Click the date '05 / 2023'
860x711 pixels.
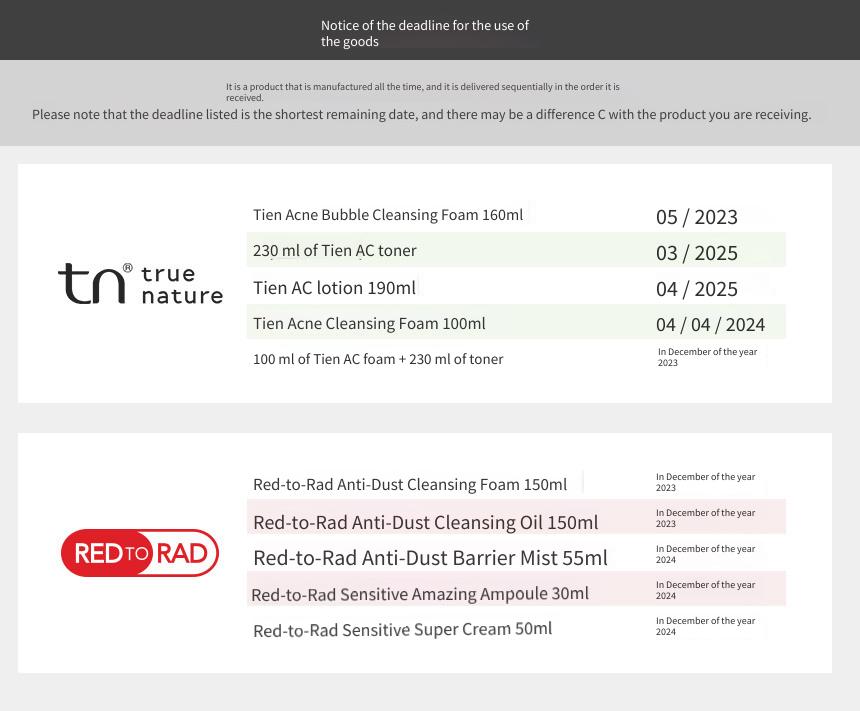[x=697, y=217]
